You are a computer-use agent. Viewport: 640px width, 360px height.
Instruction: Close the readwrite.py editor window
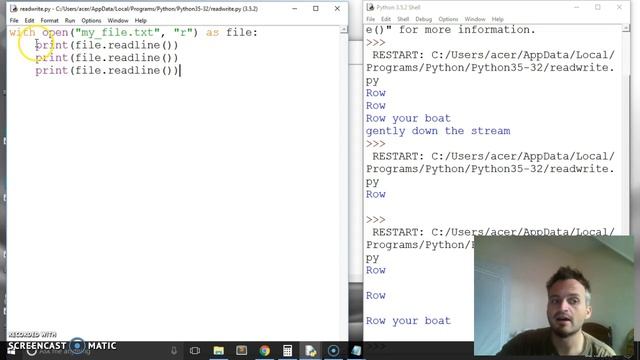(337, 9)
